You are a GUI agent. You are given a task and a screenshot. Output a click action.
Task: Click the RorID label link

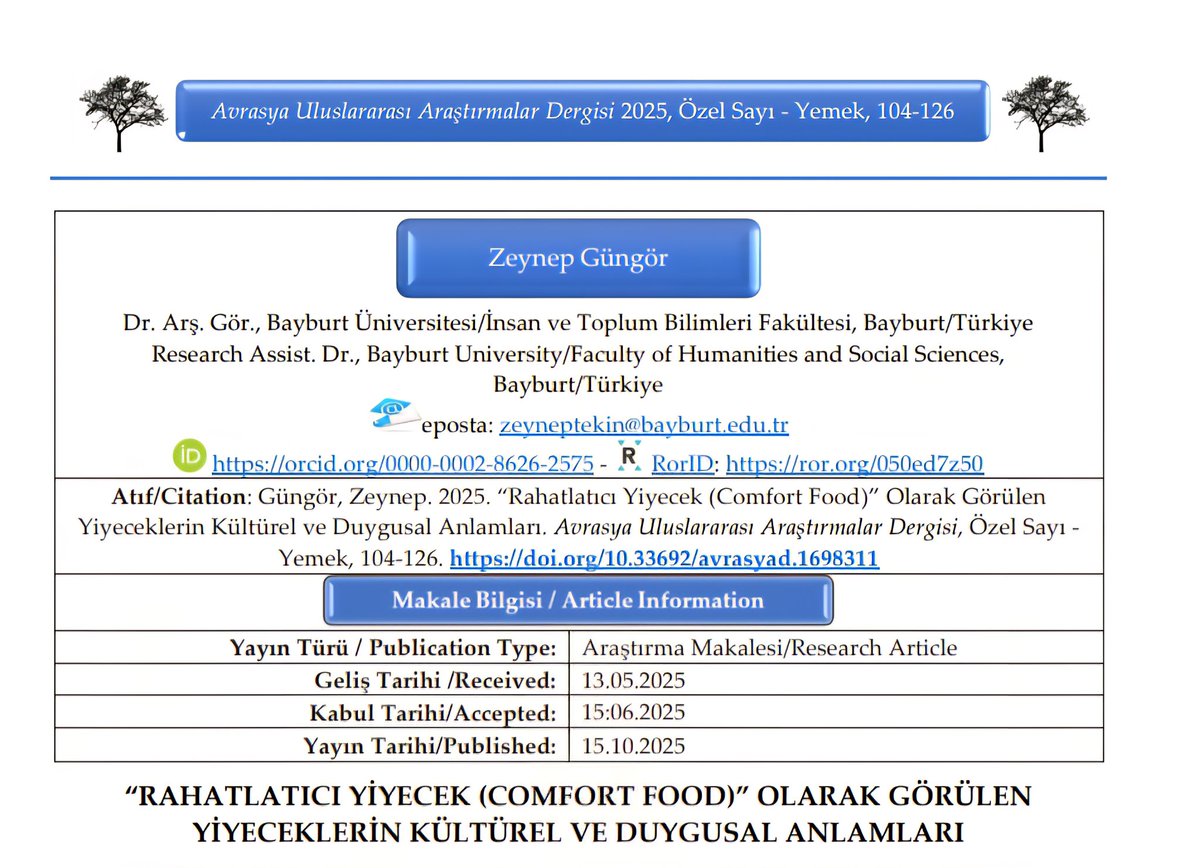tap(683, 463)
